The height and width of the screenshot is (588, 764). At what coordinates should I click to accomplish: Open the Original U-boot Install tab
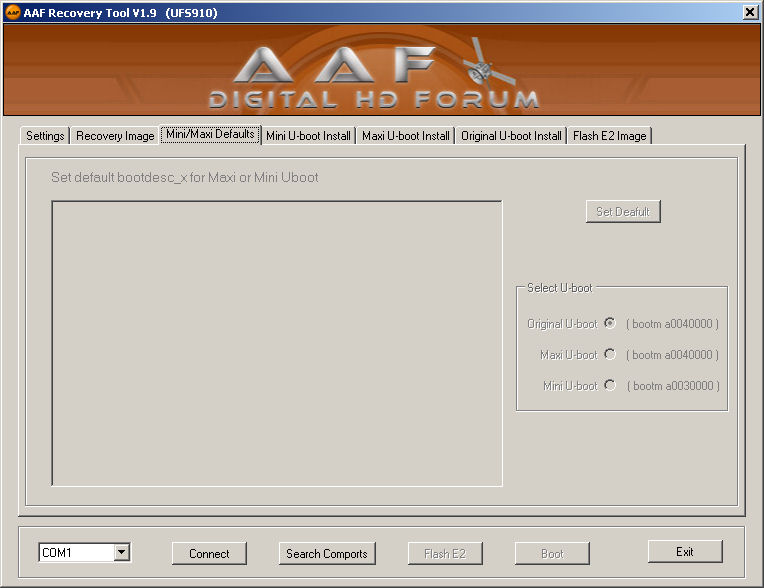(511, 136)
